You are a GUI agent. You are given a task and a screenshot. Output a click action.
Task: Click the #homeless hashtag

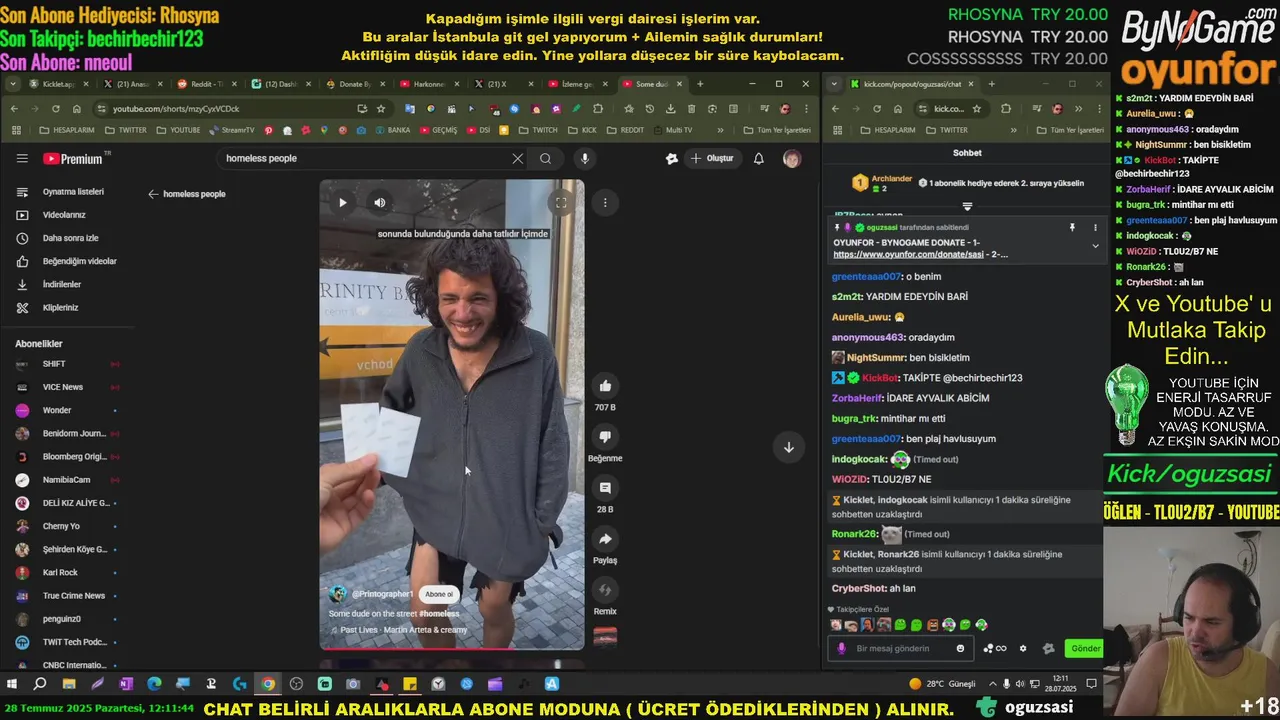click(x=440, y=613)
